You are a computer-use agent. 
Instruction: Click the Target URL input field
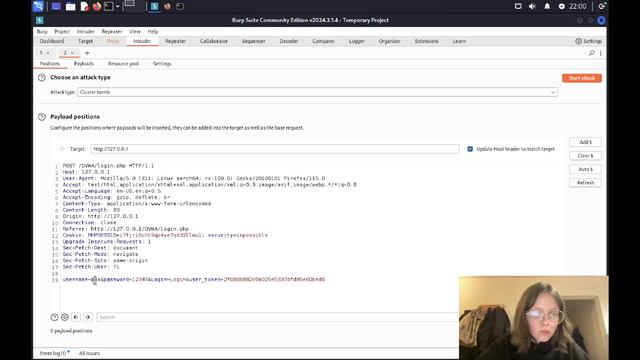pyautogui.click(x=275, y=149)
